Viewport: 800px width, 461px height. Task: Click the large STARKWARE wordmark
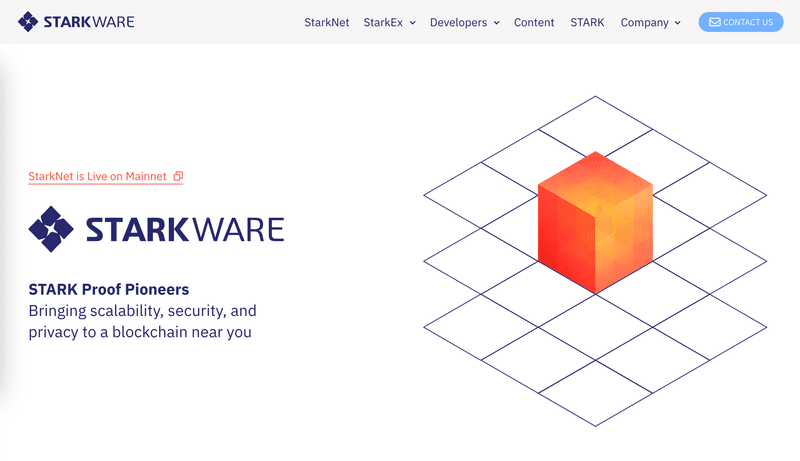(x=185, y=229)
